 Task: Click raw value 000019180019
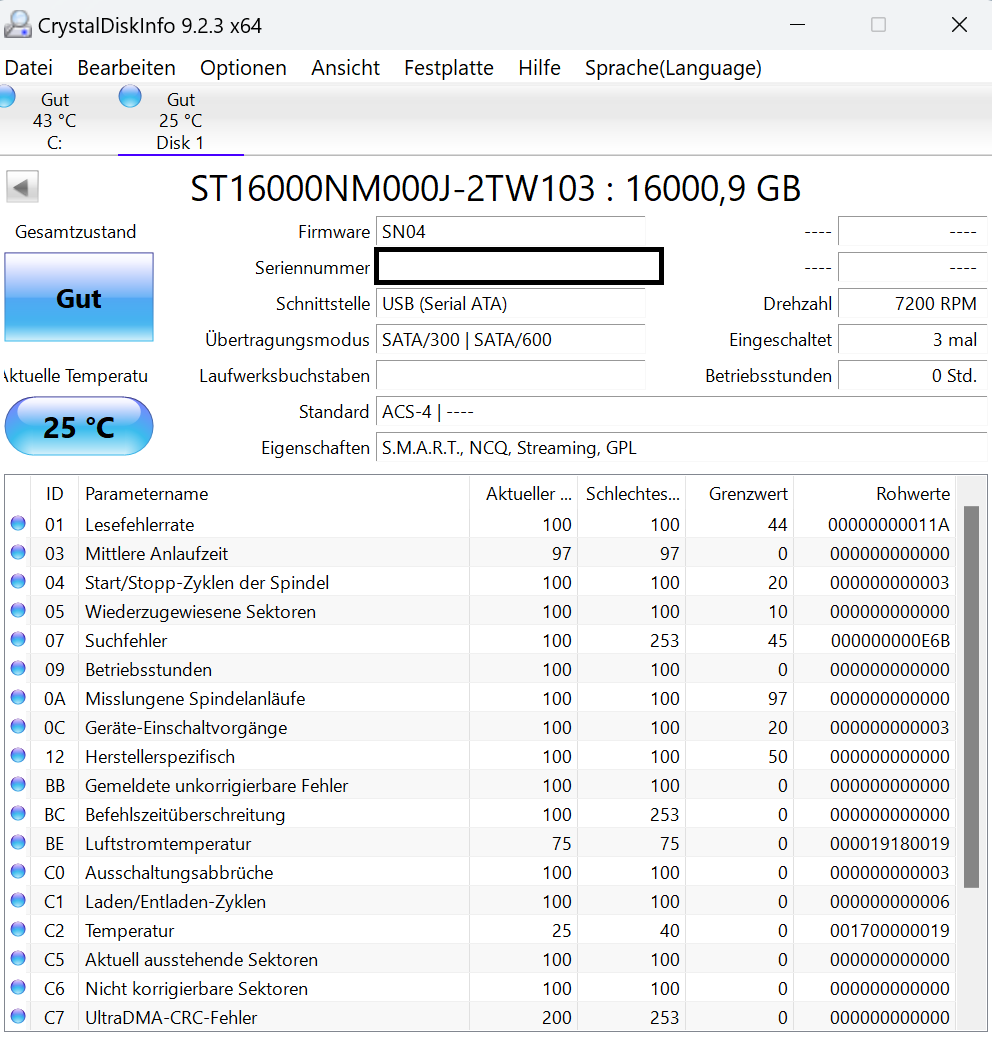click(x=890, y=843)
